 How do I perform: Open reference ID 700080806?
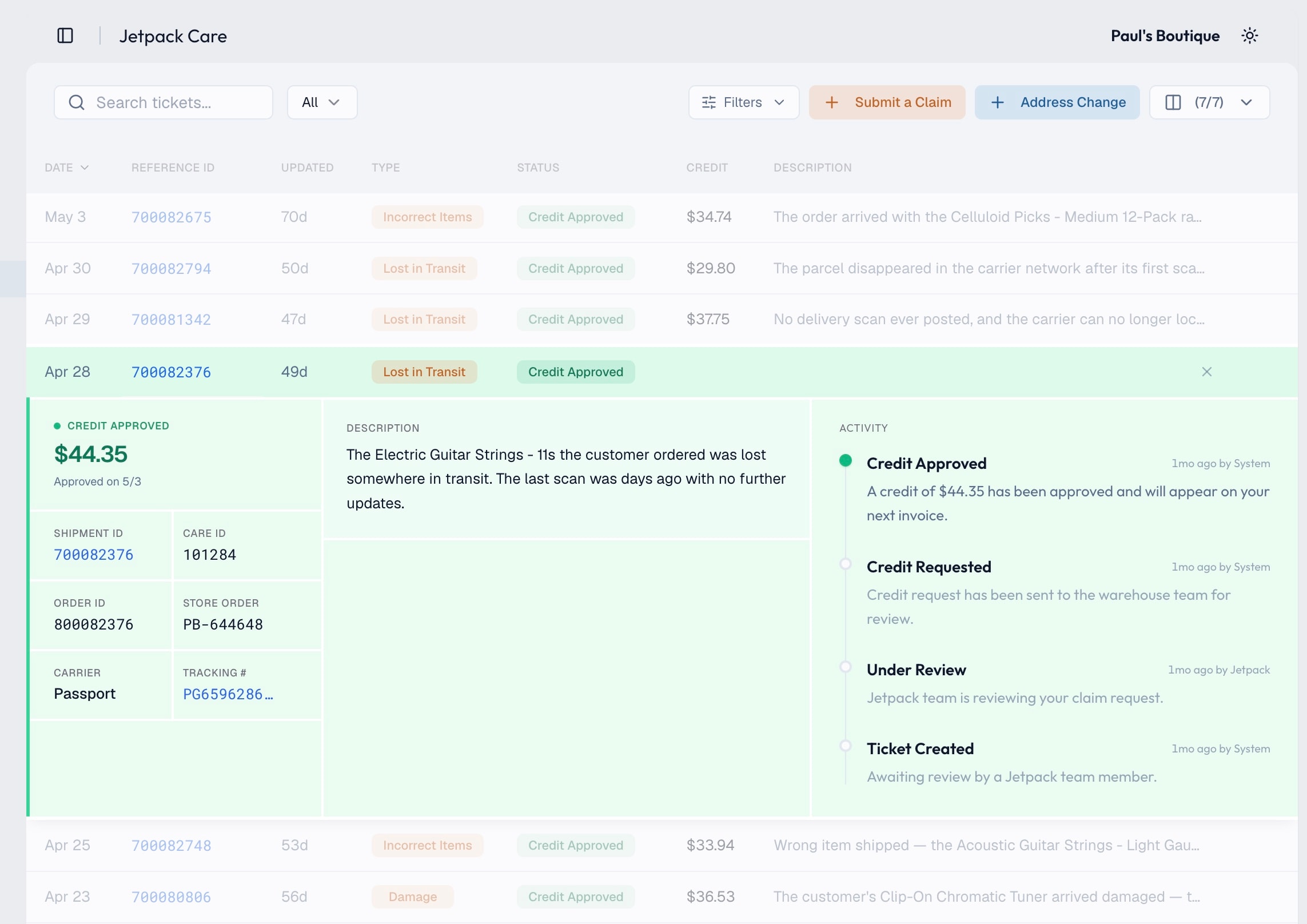click(x=171, y=897)
